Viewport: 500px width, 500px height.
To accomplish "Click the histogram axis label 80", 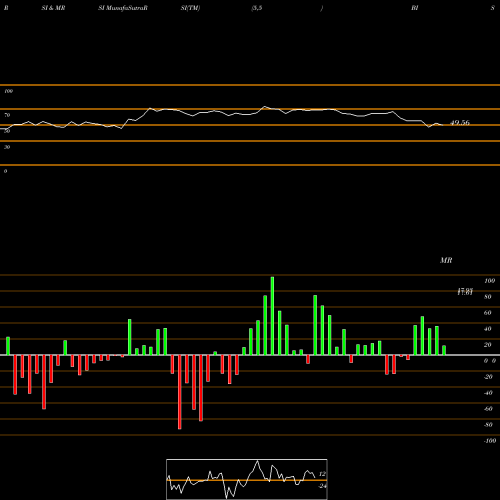I will (x=488, y=297).
